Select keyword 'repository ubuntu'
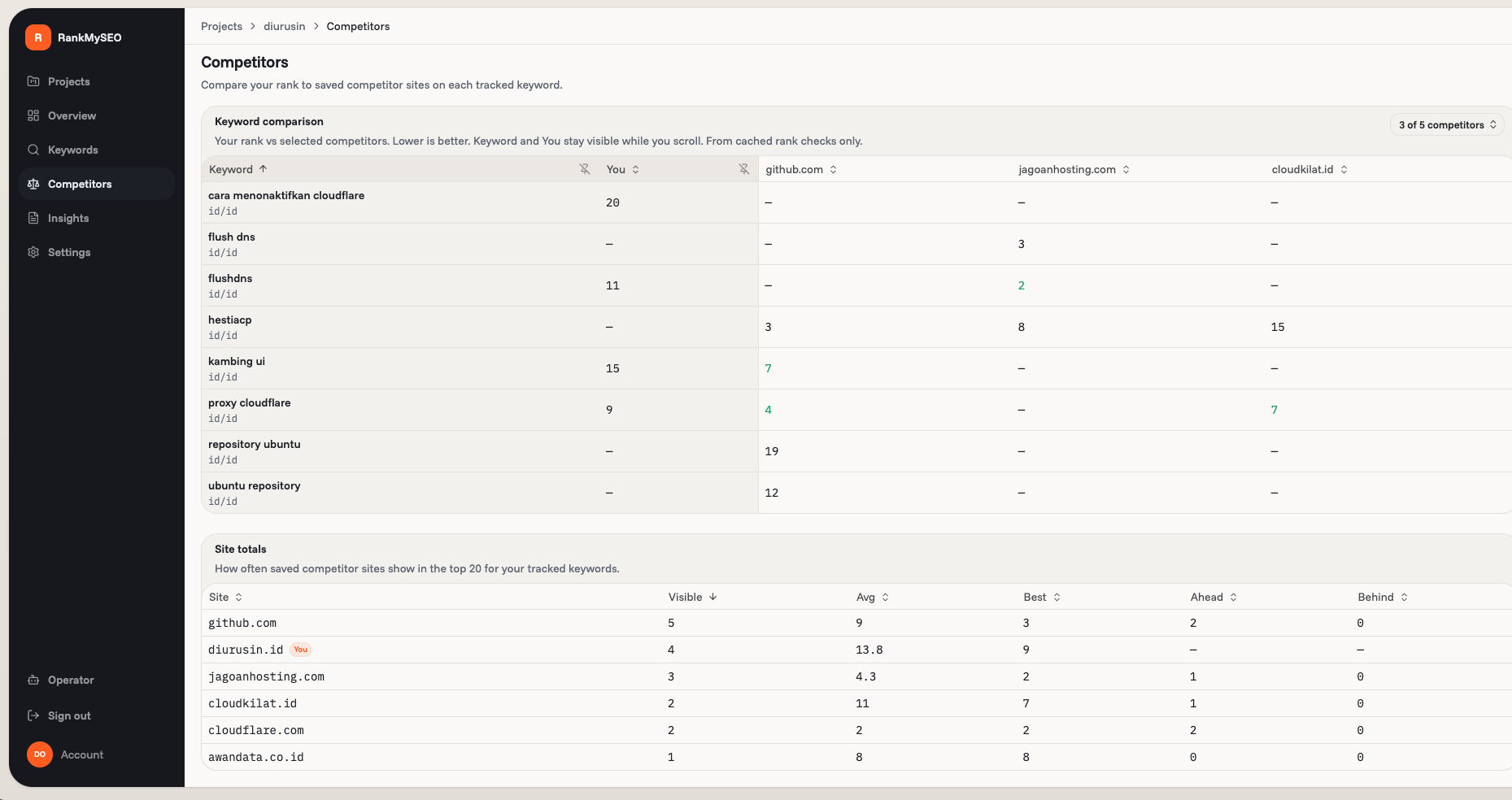The height and width of the screenshot is (800, 1512). click(255, 444)
